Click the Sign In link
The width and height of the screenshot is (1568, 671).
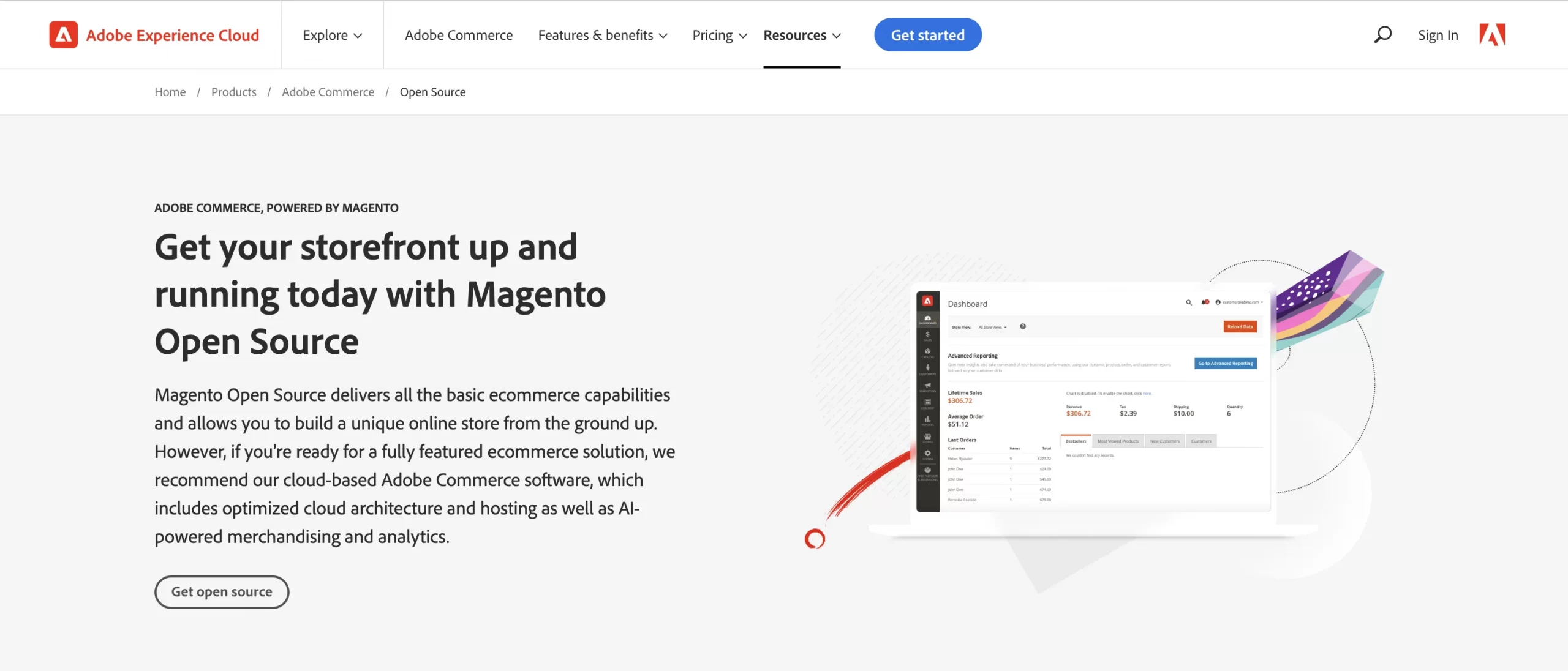(1438, 35)
